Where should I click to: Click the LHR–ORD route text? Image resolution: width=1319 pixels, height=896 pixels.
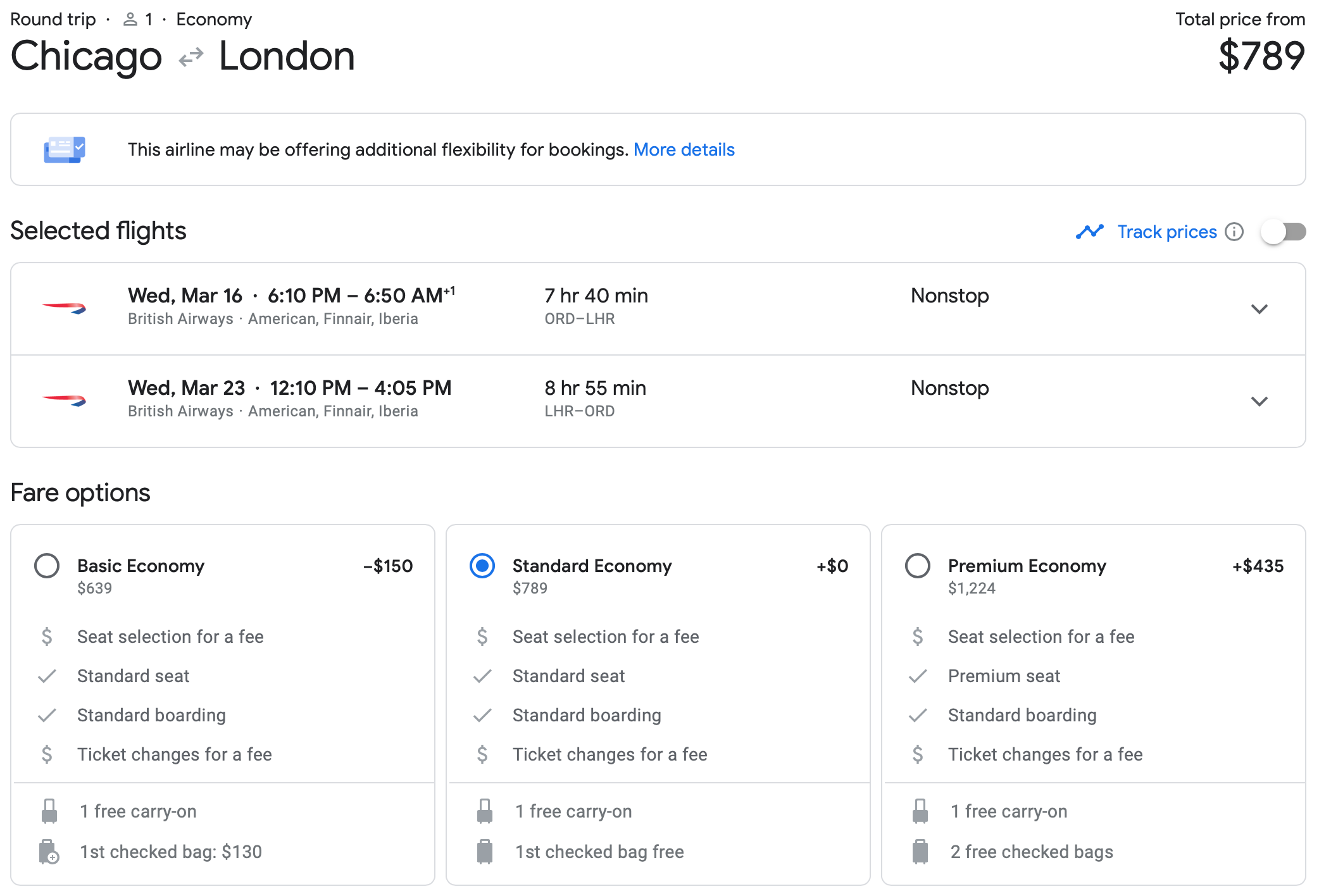click(580, 411)
